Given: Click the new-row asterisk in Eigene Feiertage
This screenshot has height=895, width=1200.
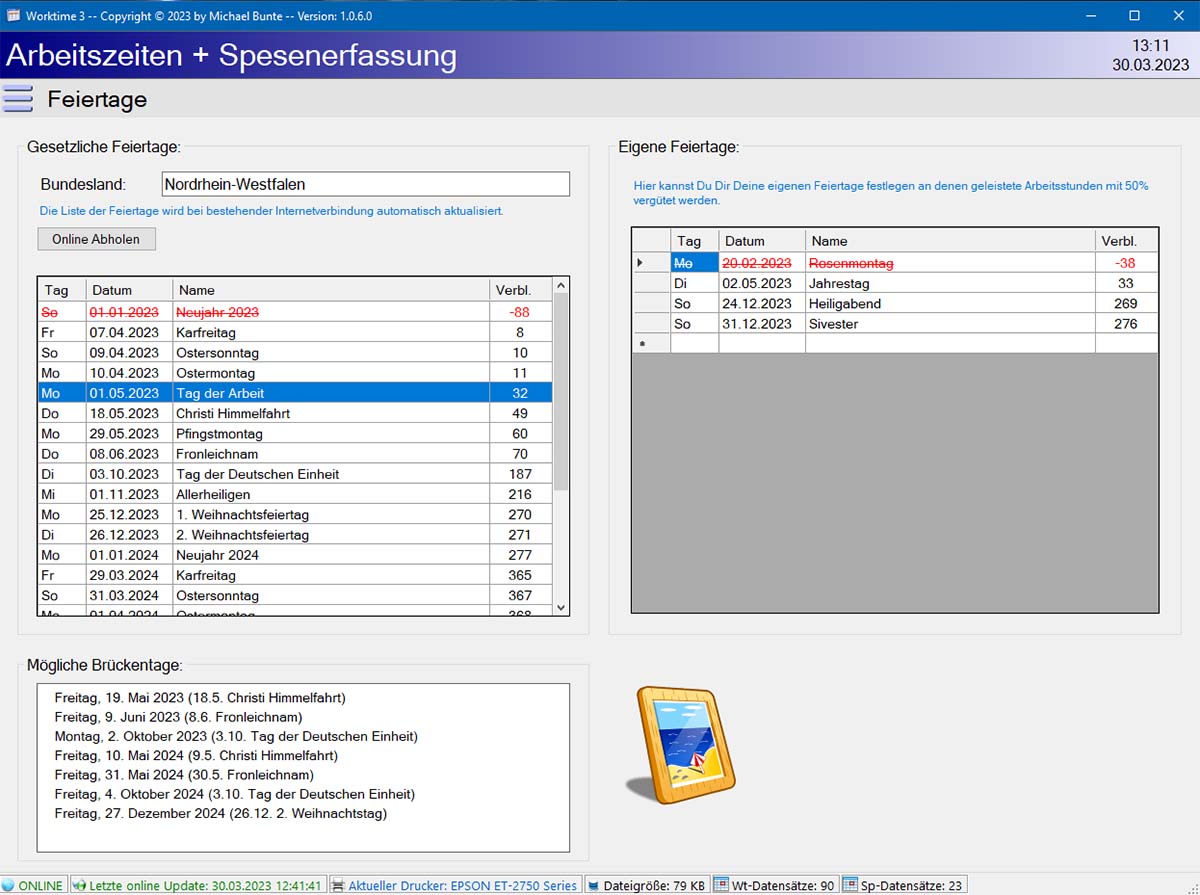Looking at the screenshot, I should 651,343.
